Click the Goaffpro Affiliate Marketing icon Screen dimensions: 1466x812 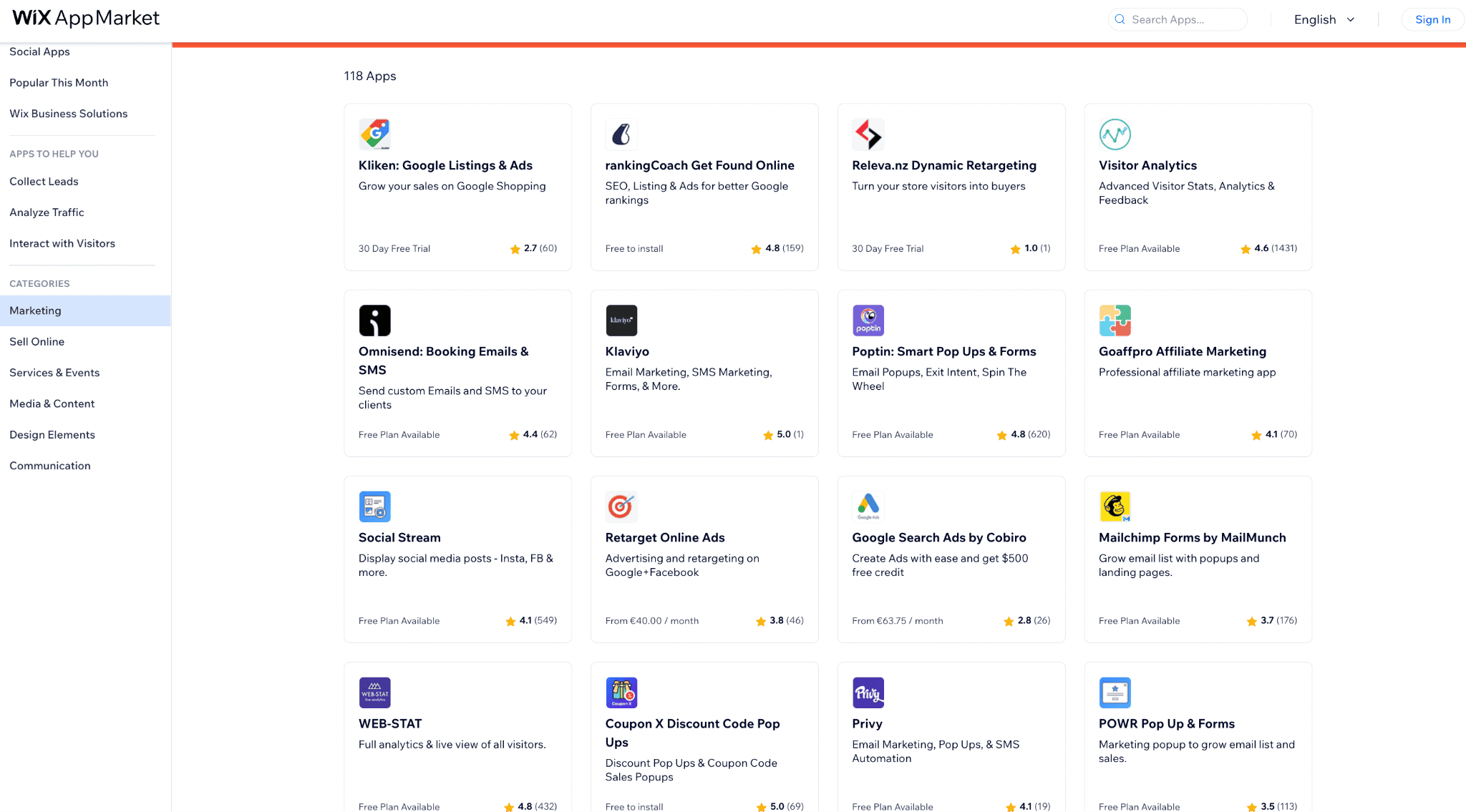point(1115,320)
